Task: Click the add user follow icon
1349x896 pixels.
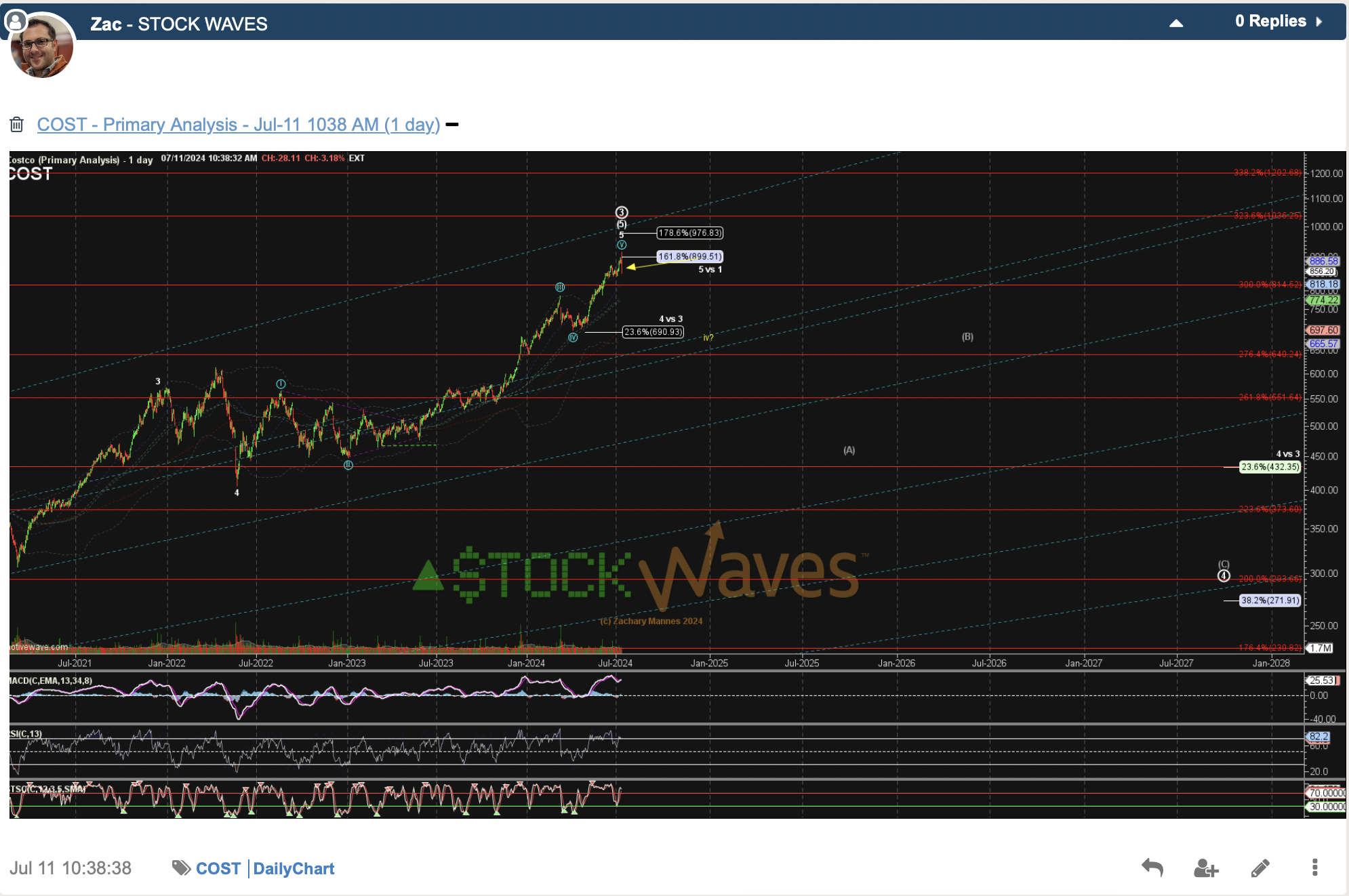Action: (1206, 868)
